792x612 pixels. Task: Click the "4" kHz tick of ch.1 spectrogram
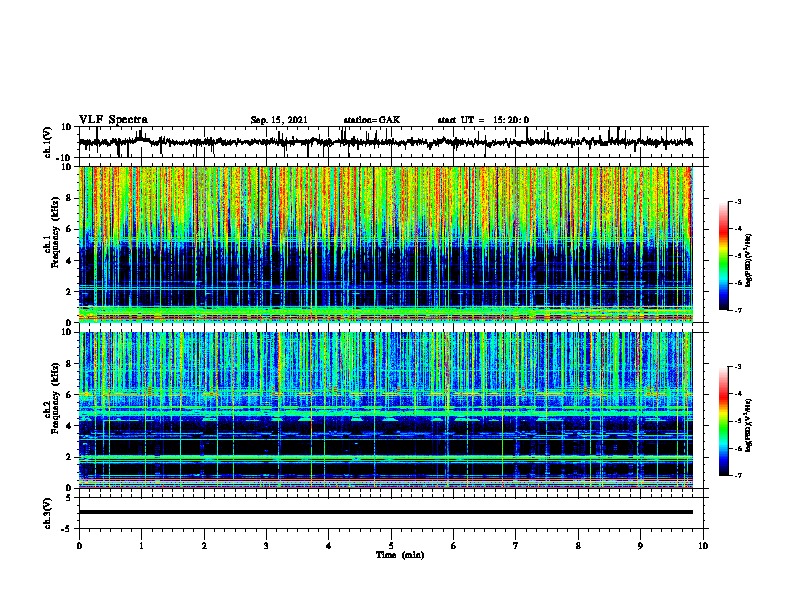[69, 261]
